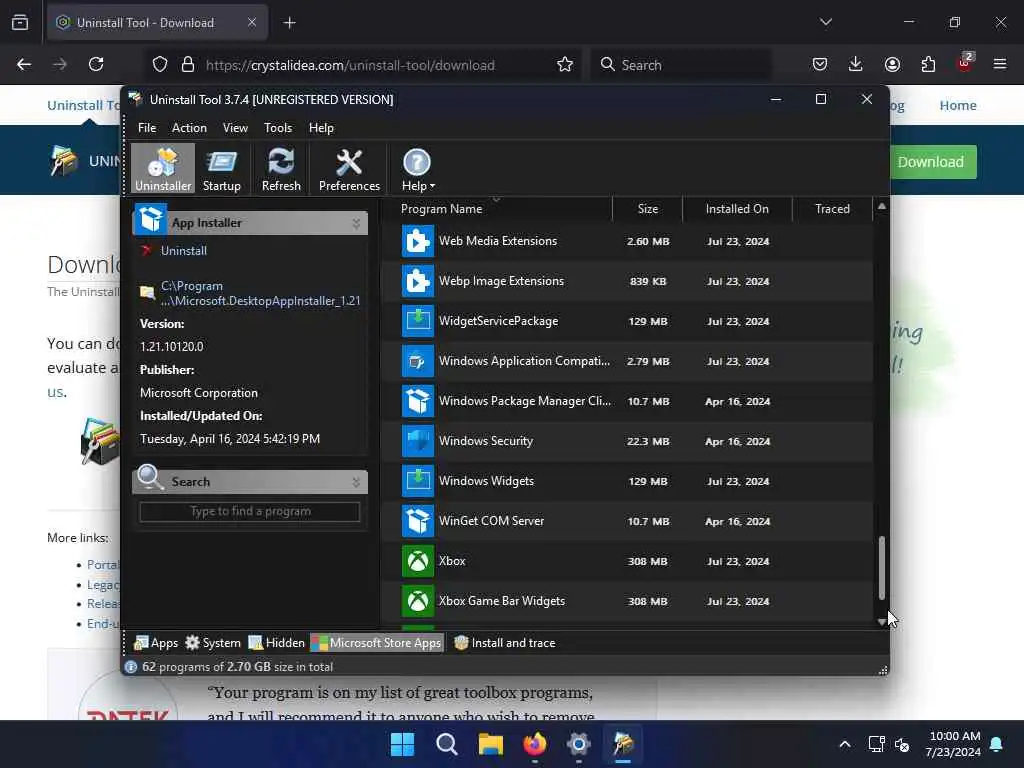Open the list all tabs chevron in Firefox

825,22
